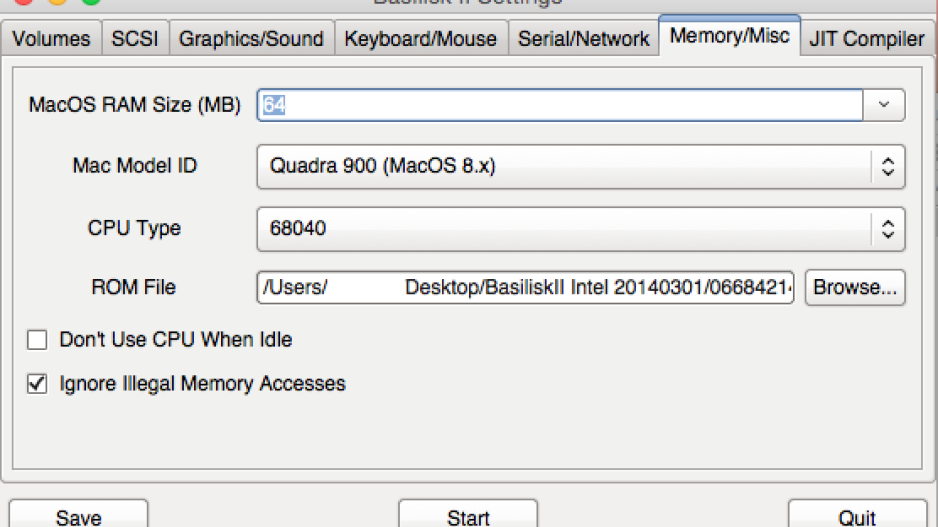This screenshot has width=938, height=527.
Task: Select the Memory/Misc tab
Action: click(729, 36)
